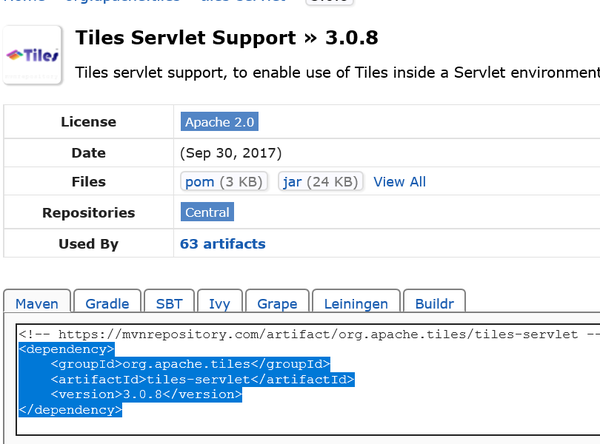Open the View All files link
This screenshot has width=600, height=444.
point(399,181)
